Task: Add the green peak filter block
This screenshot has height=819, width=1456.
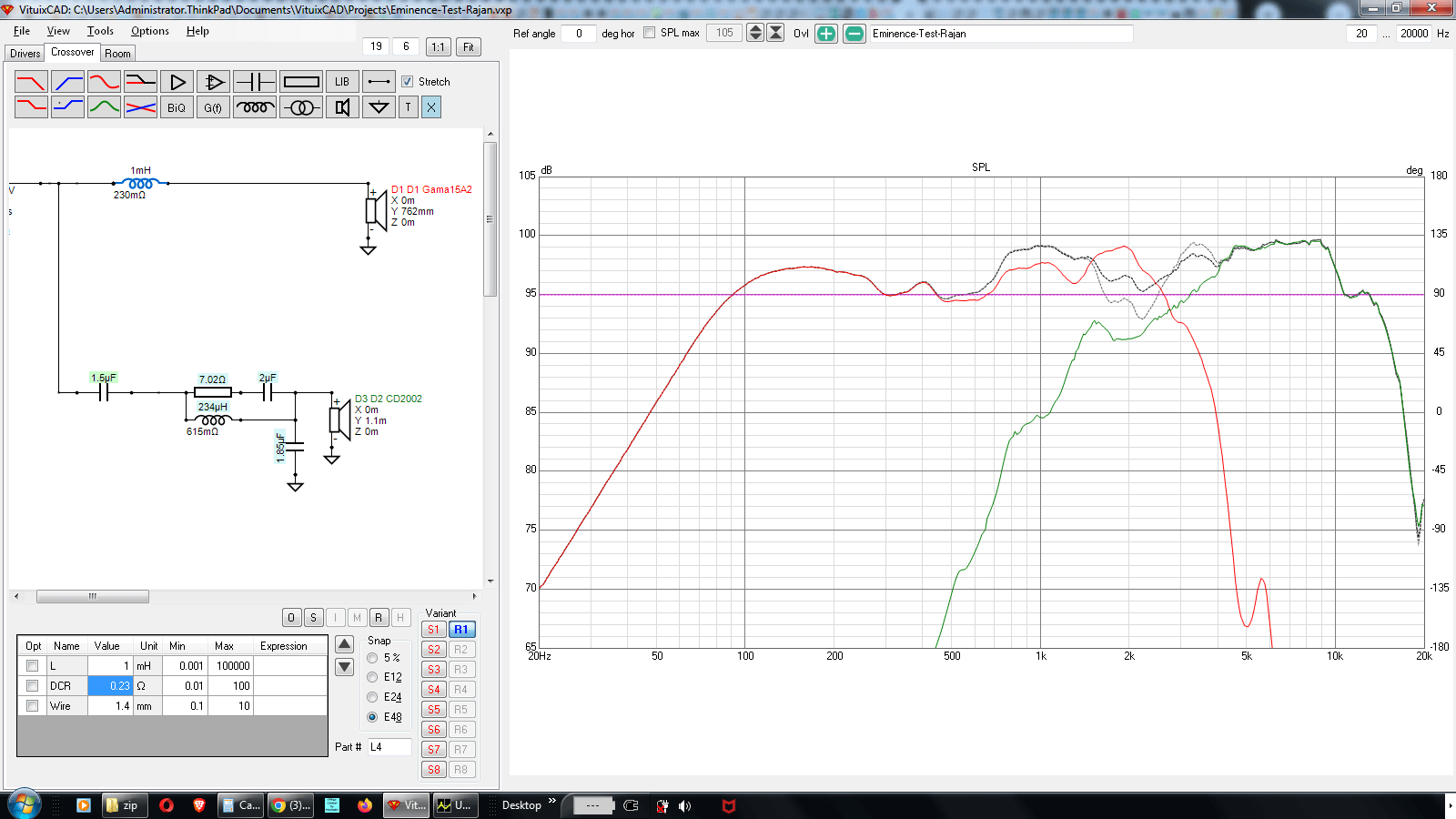Action: pyautogui.click(x=104, y=107)
